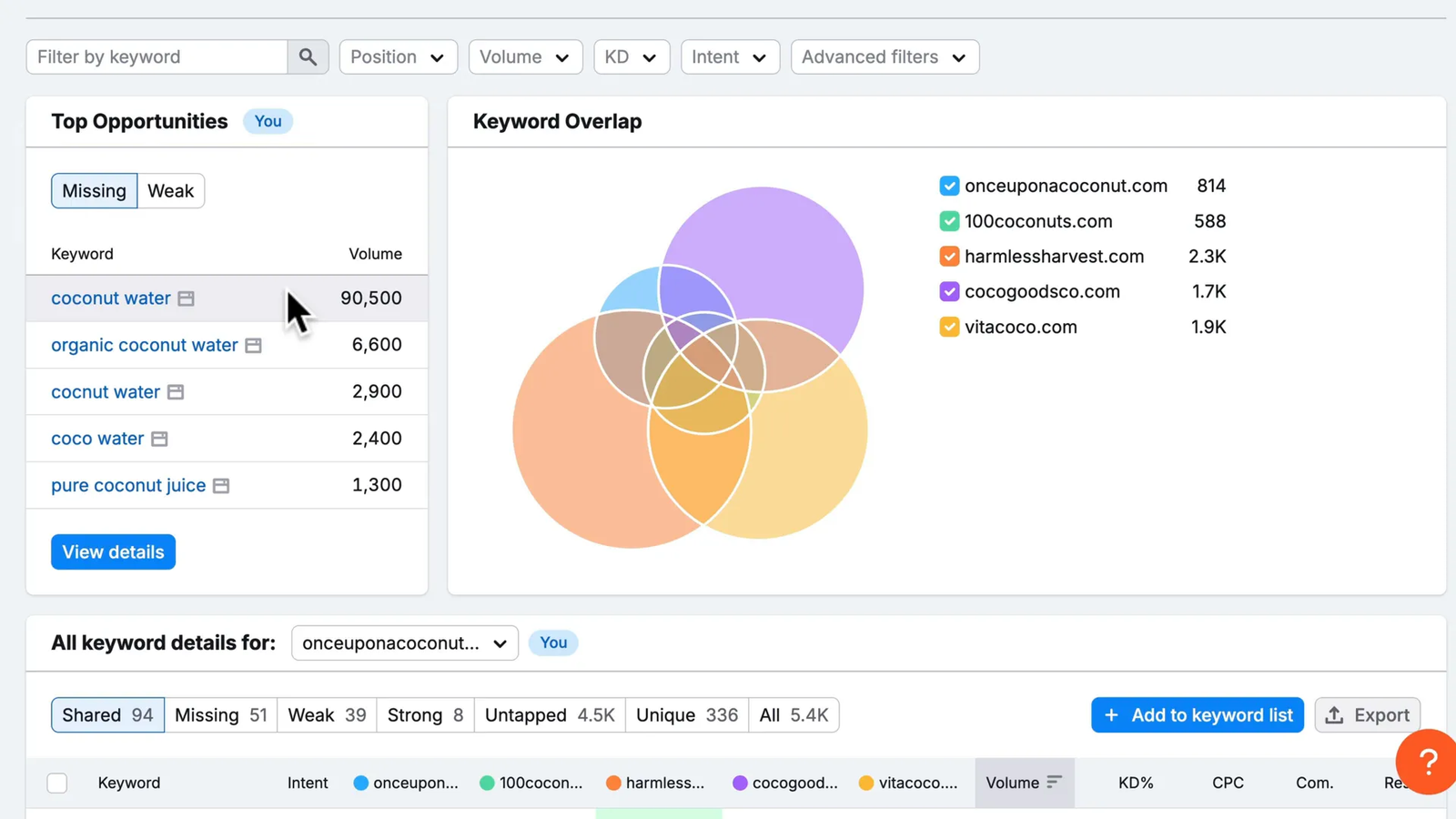The width and height of the screenshot is (1456, 819).
Task: Uncheck 100coconuts.com in the legend
Action: pyautogui.click(x=949, y=221)
